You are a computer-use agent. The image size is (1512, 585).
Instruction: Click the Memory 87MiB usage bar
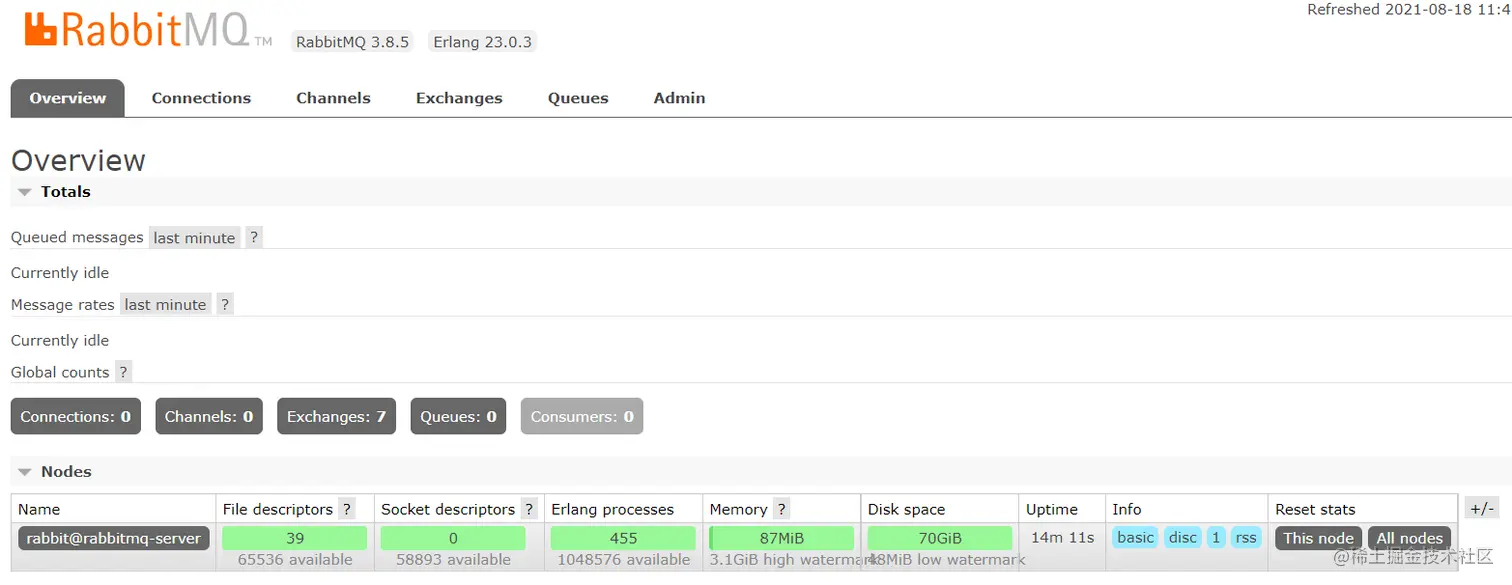tap(782, 538)
